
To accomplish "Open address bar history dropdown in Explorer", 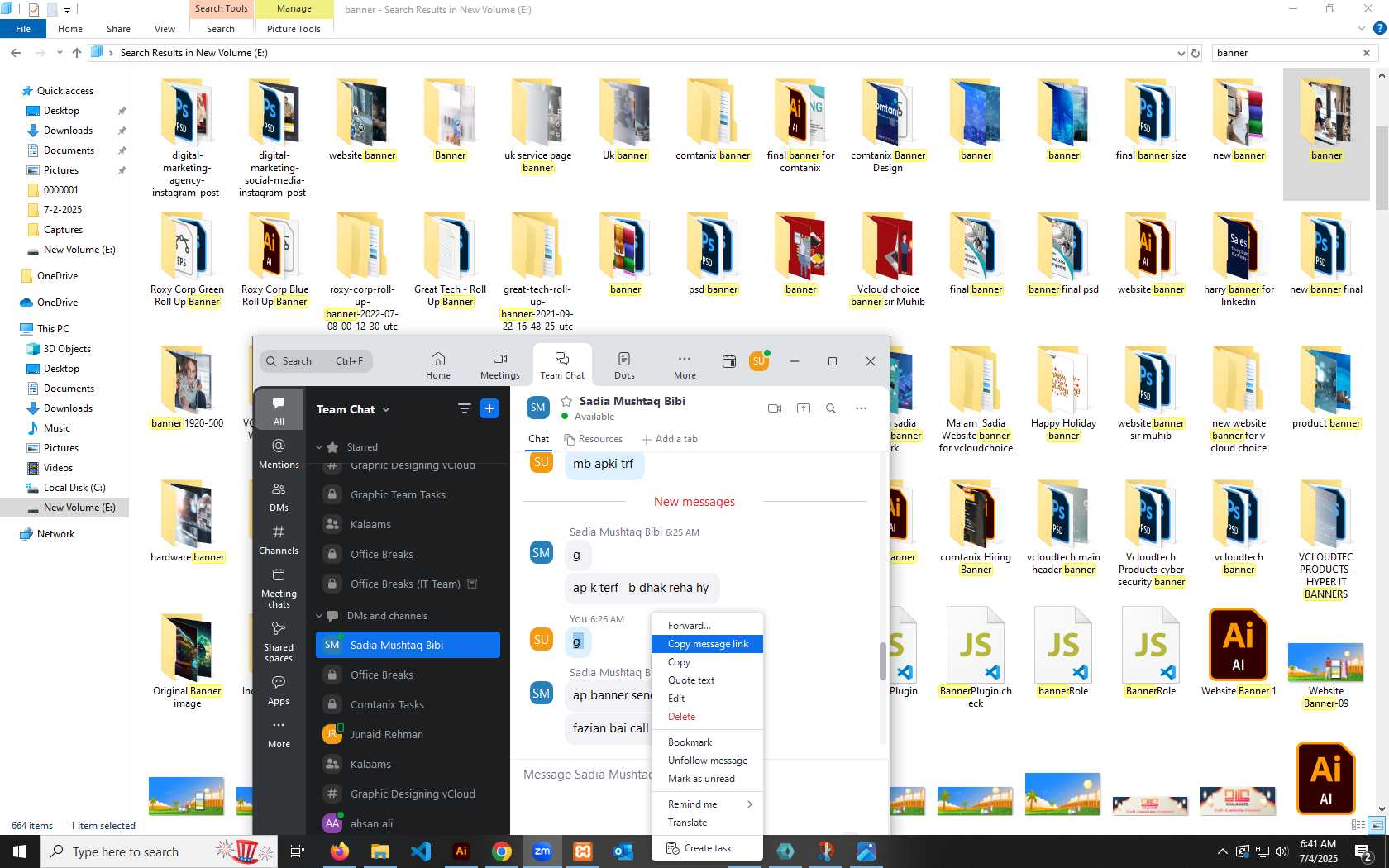I will coord(1181,53).
